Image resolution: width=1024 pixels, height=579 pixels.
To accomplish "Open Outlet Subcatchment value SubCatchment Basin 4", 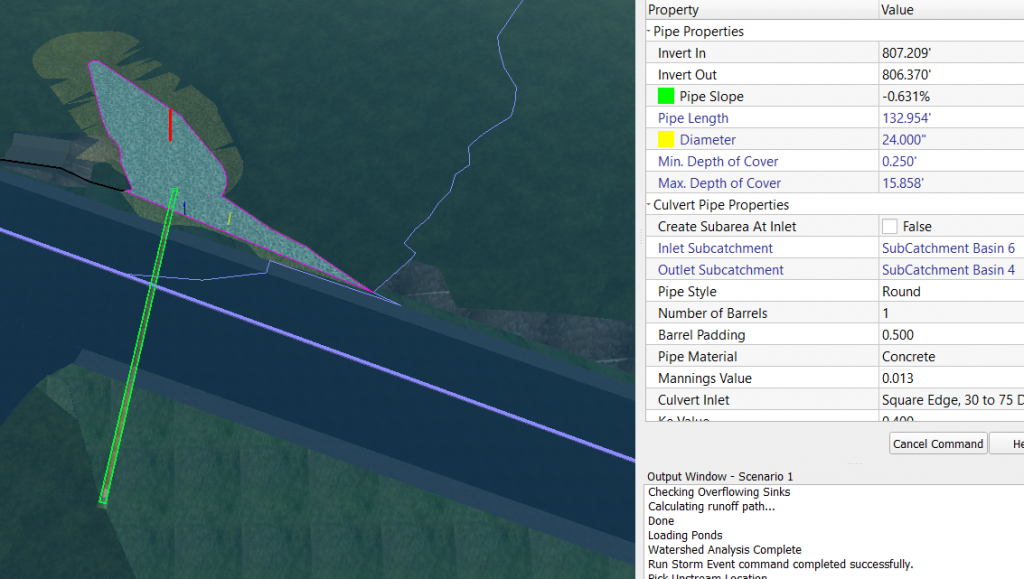I will [948, 270].
